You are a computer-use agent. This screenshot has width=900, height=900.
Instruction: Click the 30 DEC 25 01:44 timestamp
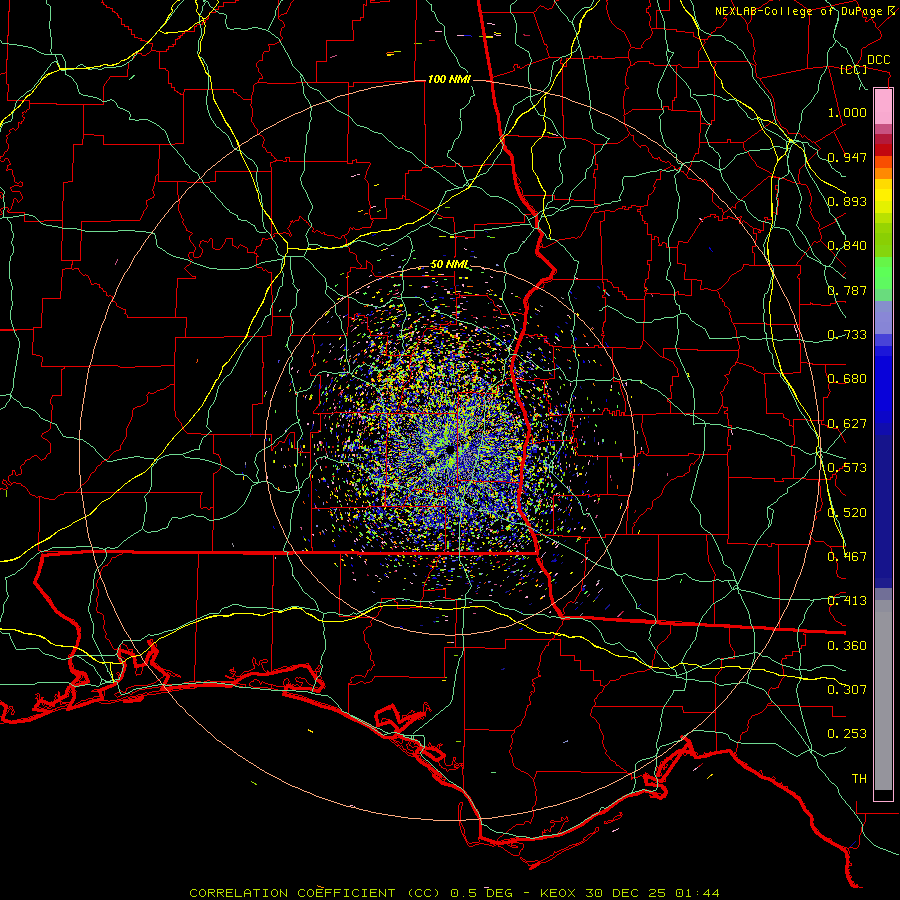[653, 893]
